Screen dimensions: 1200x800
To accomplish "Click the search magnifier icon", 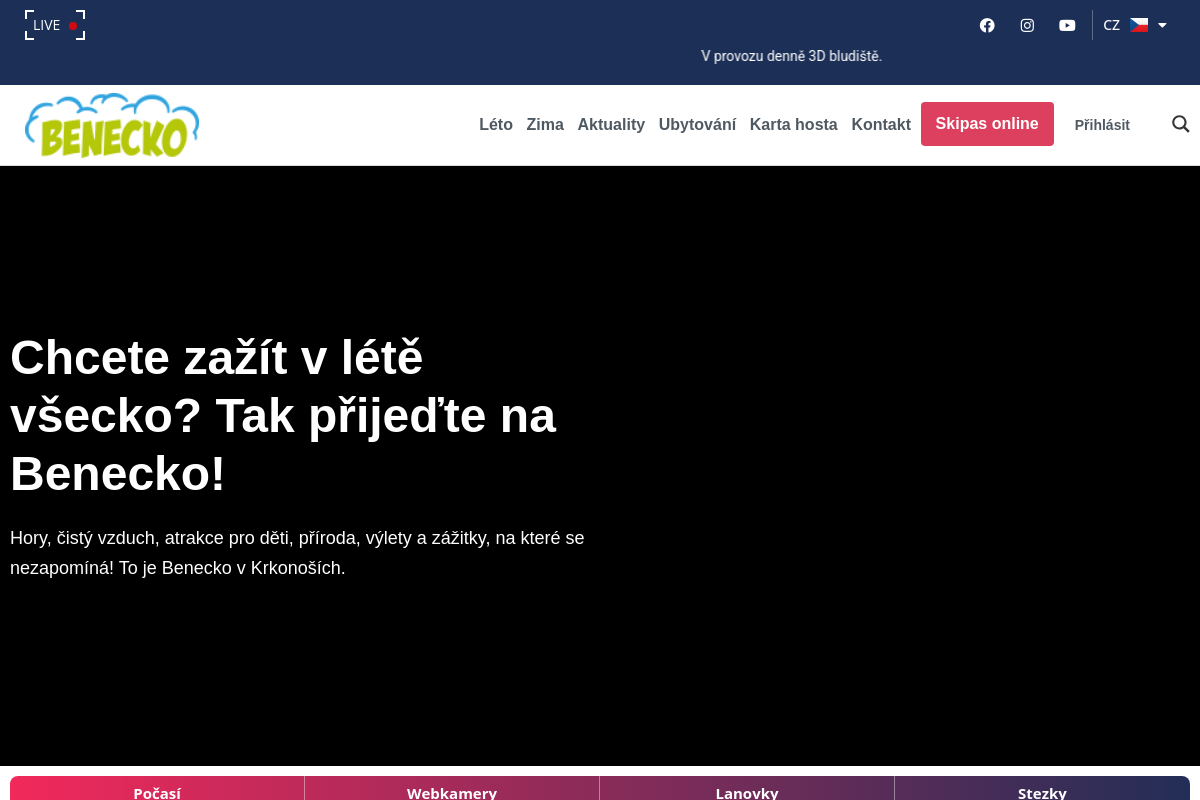I will point(1180,124).
